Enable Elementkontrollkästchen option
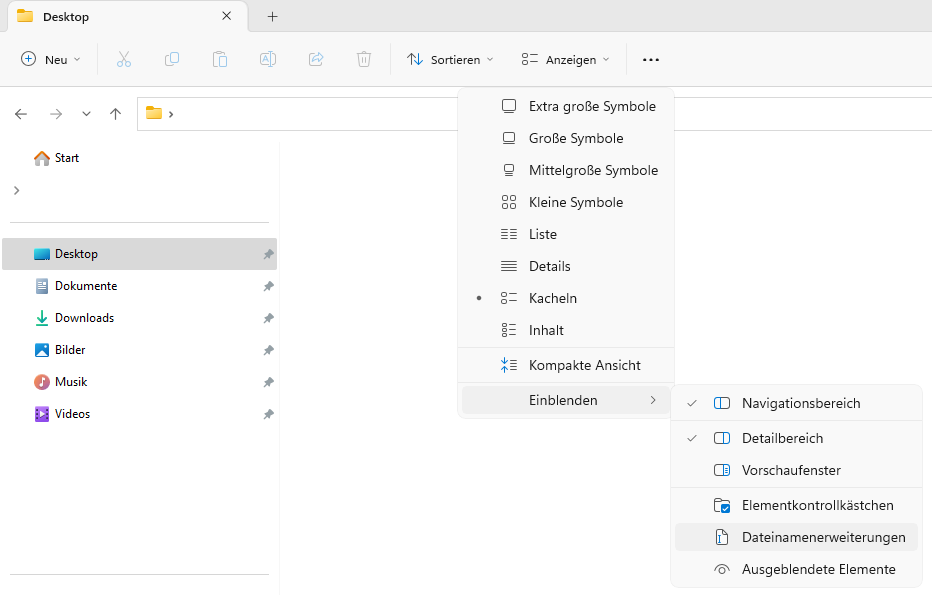The width and height of the screenshot is (932, 595). click(816, 505)
